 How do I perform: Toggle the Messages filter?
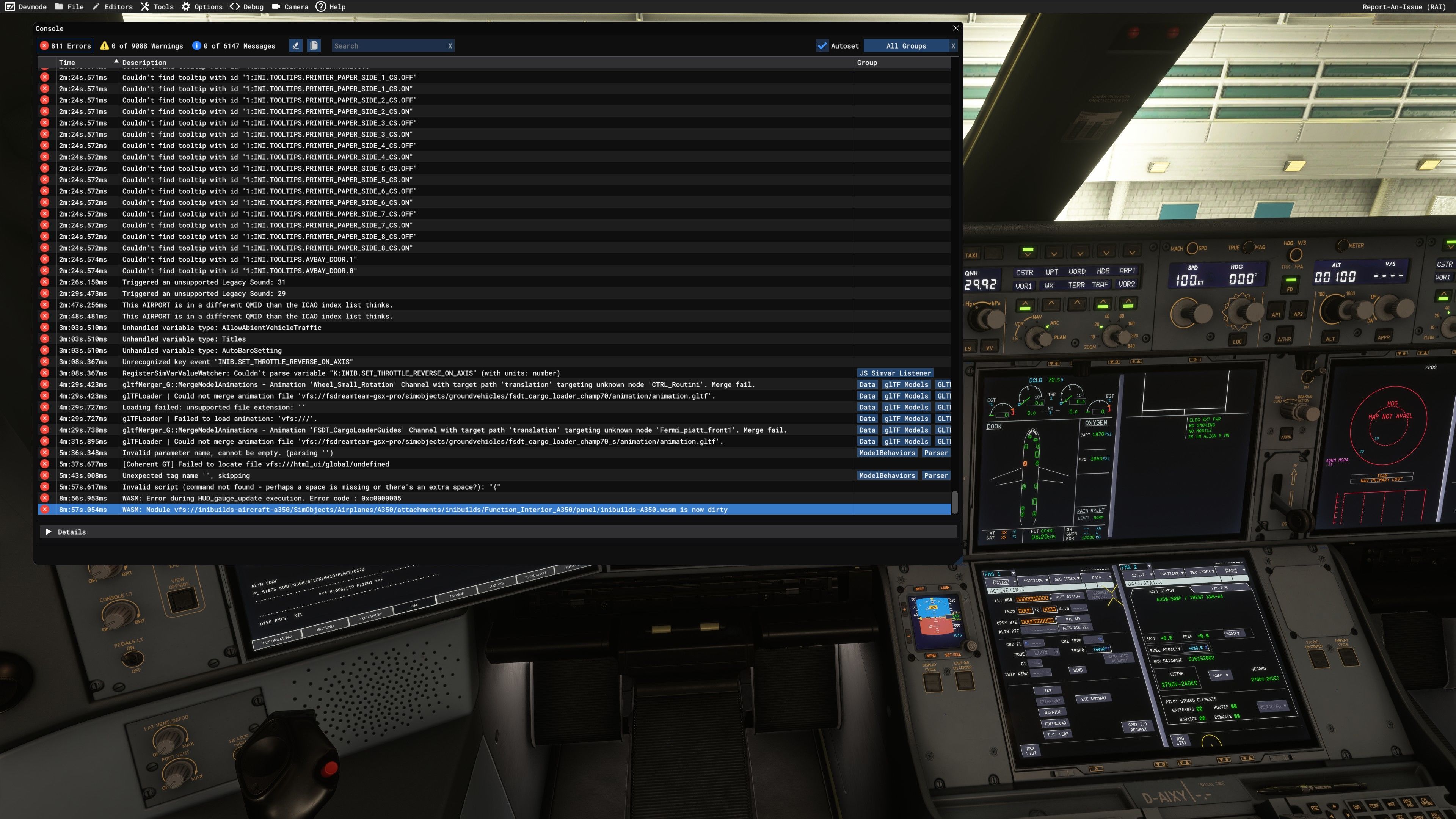[x=234, y=46]
